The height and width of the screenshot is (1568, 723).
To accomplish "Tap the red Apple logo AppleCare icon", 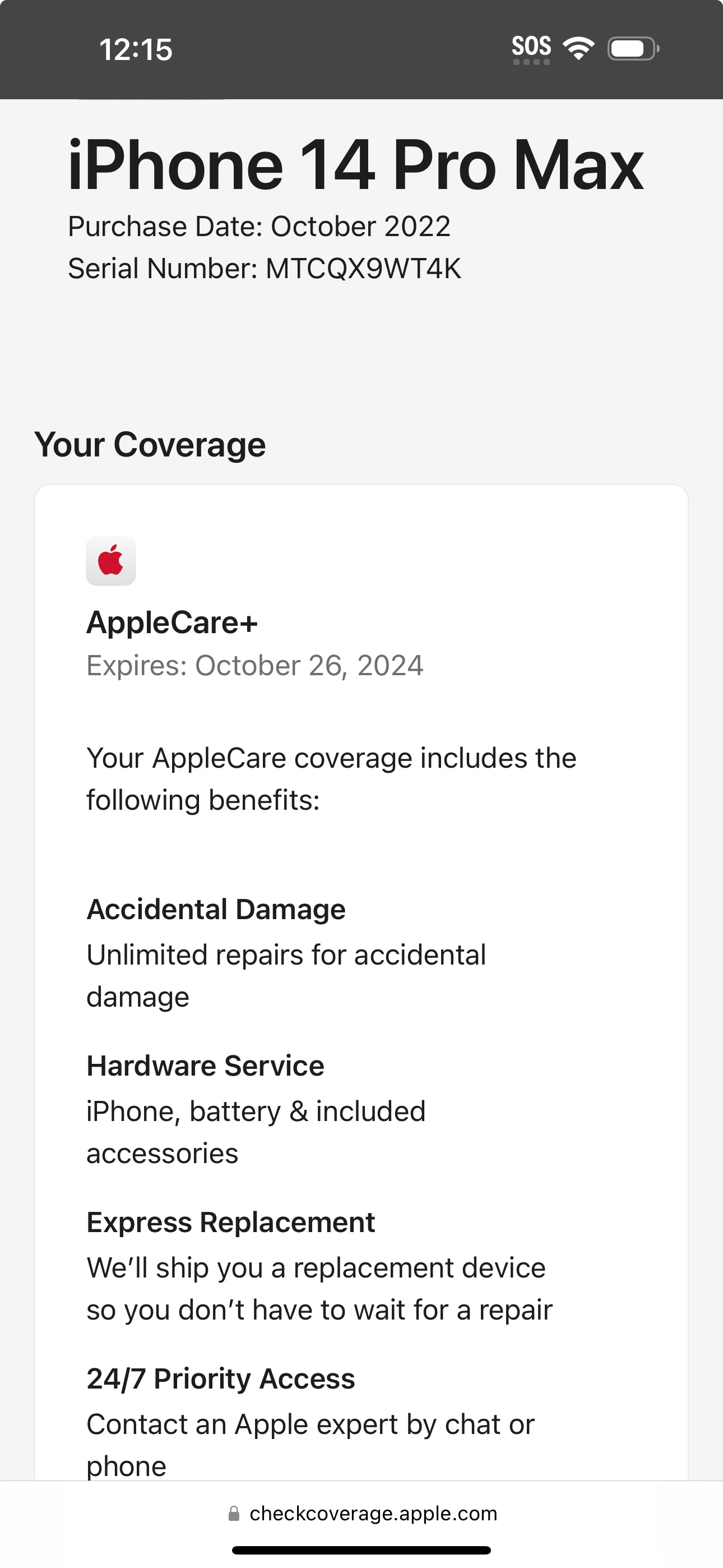I will [x=111, y=561].
